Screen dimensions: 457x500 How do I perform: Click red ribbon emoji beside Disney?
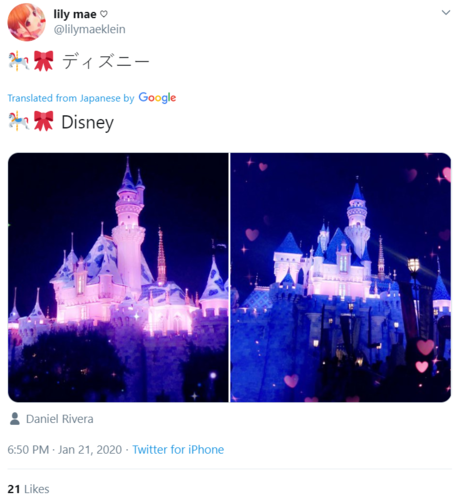click(44, 121)
